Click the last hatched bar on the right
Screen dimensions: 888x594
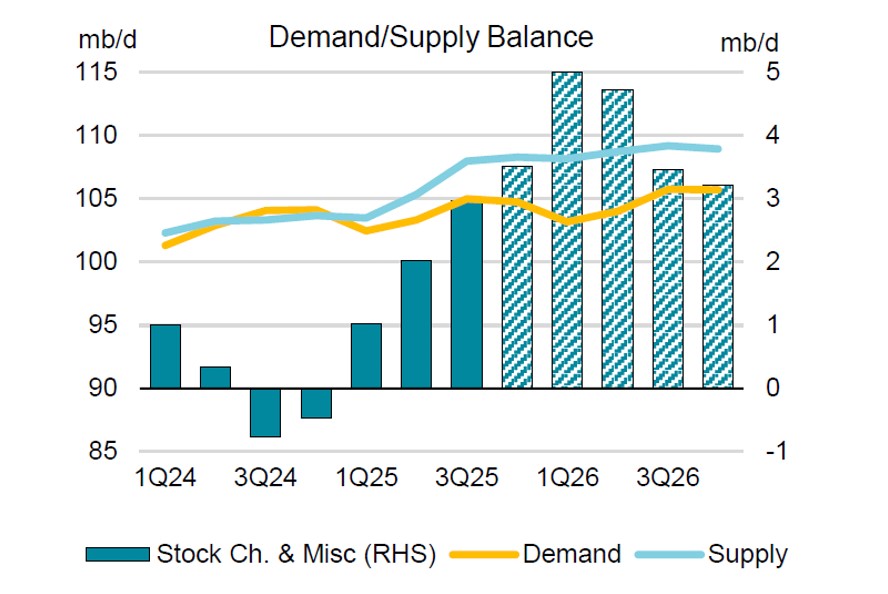(x=717, y=286)
